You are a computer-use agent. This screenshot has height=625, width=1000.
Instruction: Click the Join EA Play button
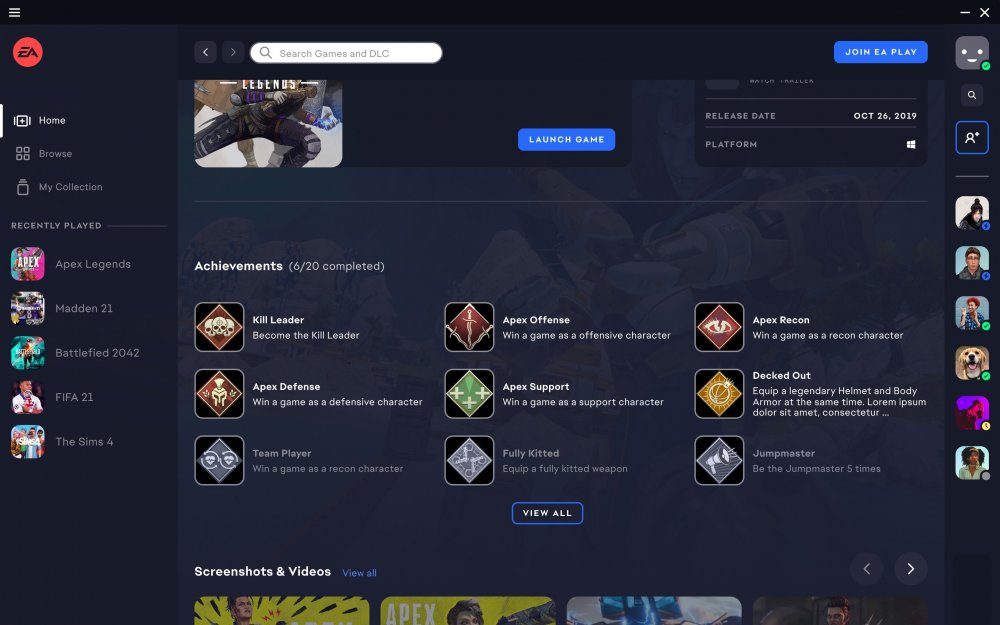point(881,52)
